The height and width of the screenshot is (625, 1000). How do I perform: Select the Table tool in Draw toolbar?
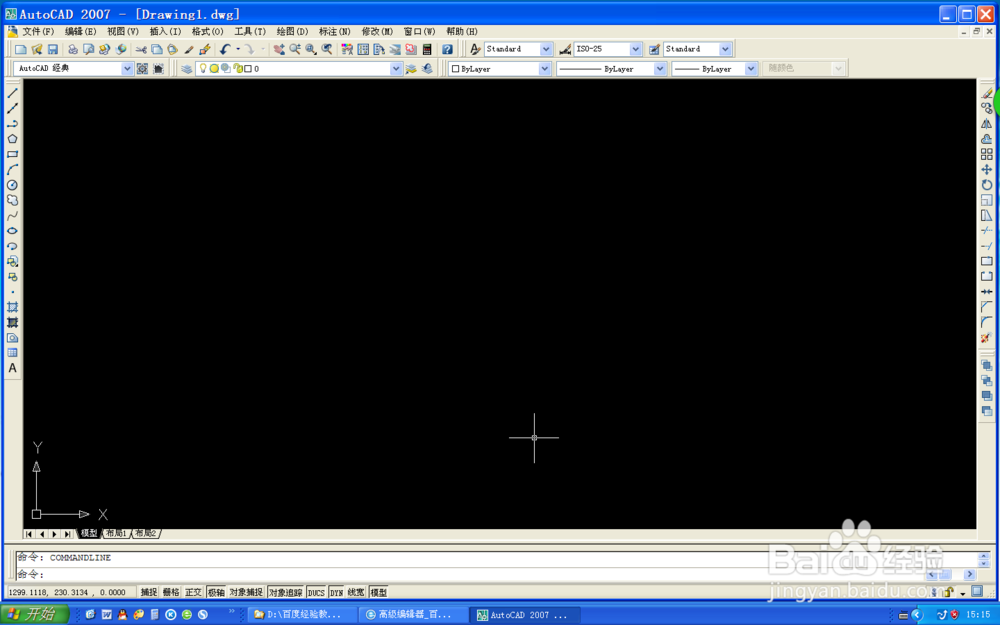click(x=12, y=353)
